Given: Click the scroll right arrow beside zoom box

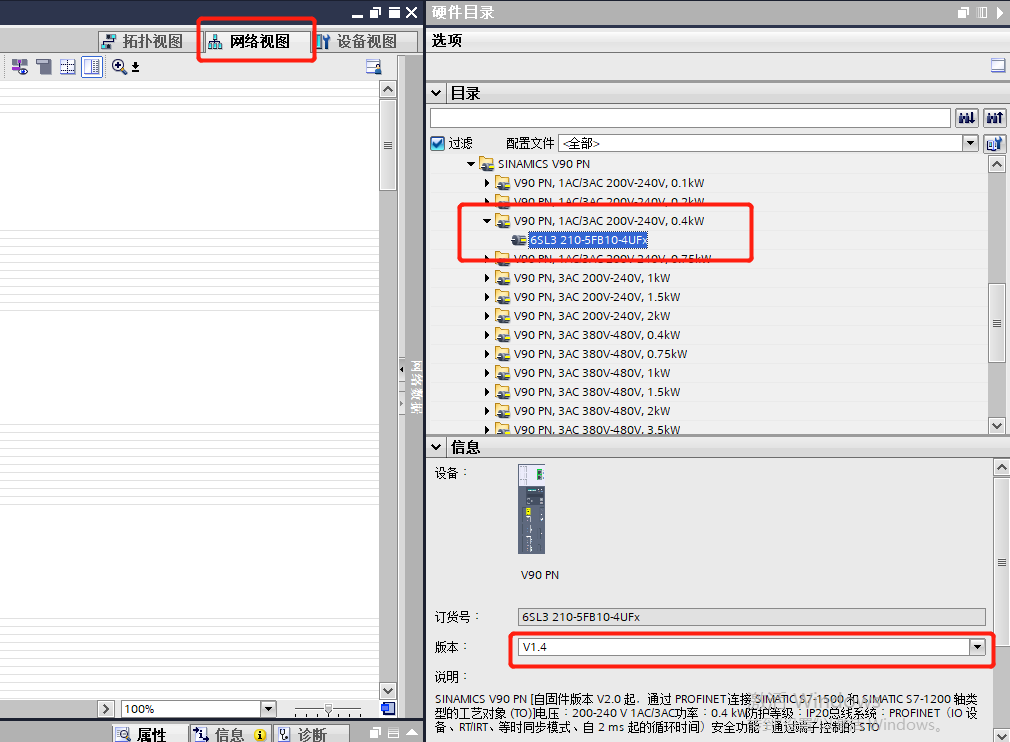Looking at the screenshot, I should [x=106, y=709].
